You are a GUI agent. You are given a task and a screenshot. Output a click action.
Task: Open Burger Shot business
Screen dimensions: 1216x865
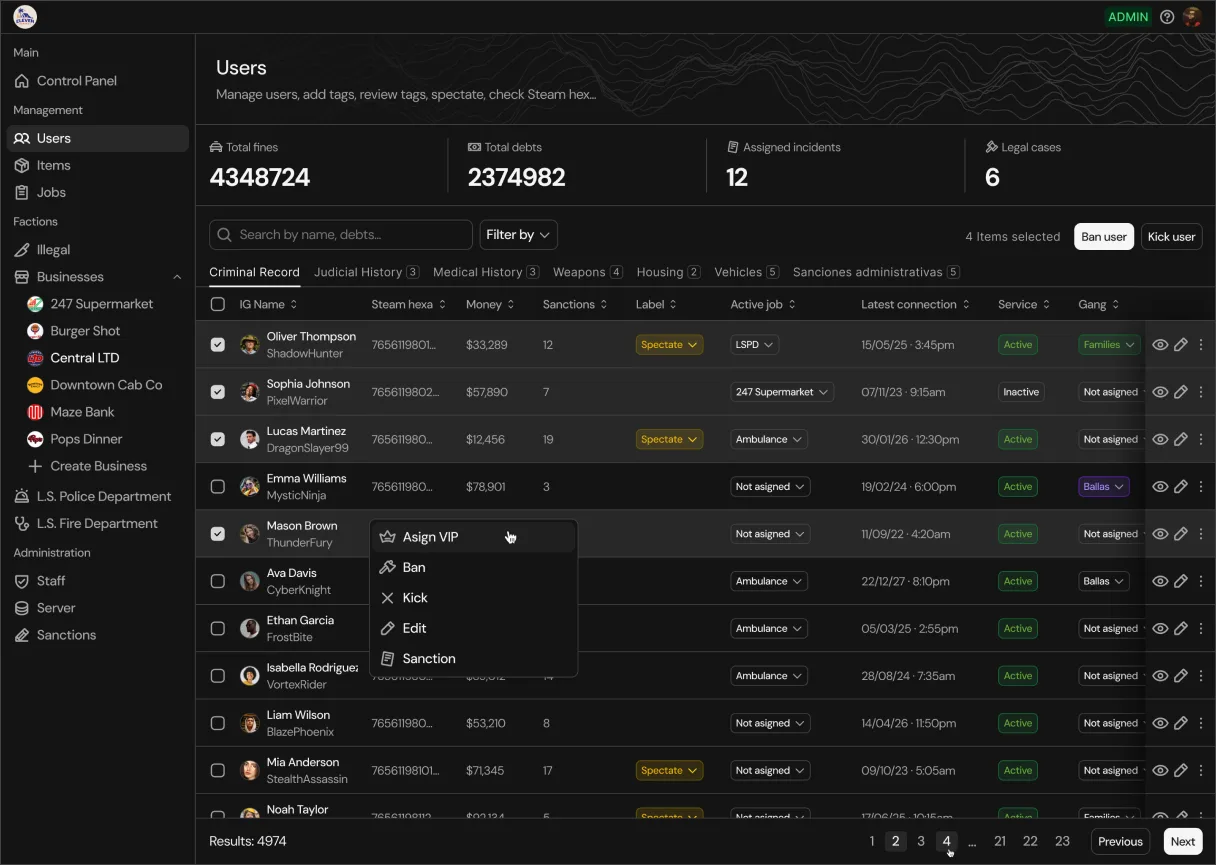click(x=85, y=331)
